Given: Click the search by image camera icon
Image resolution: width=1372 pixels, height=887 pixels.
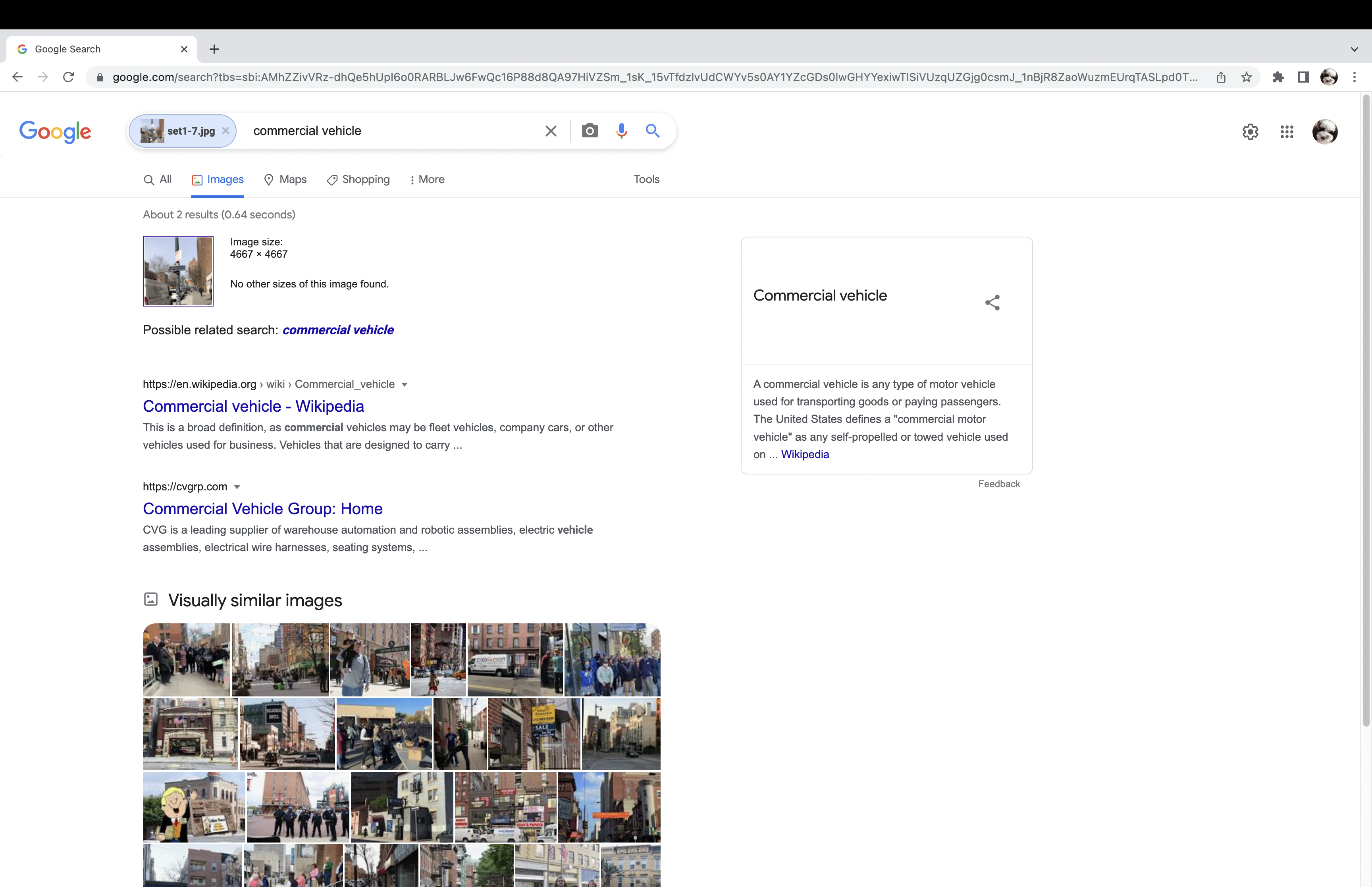Looking at the screenshot, I should tap(589, 131).
